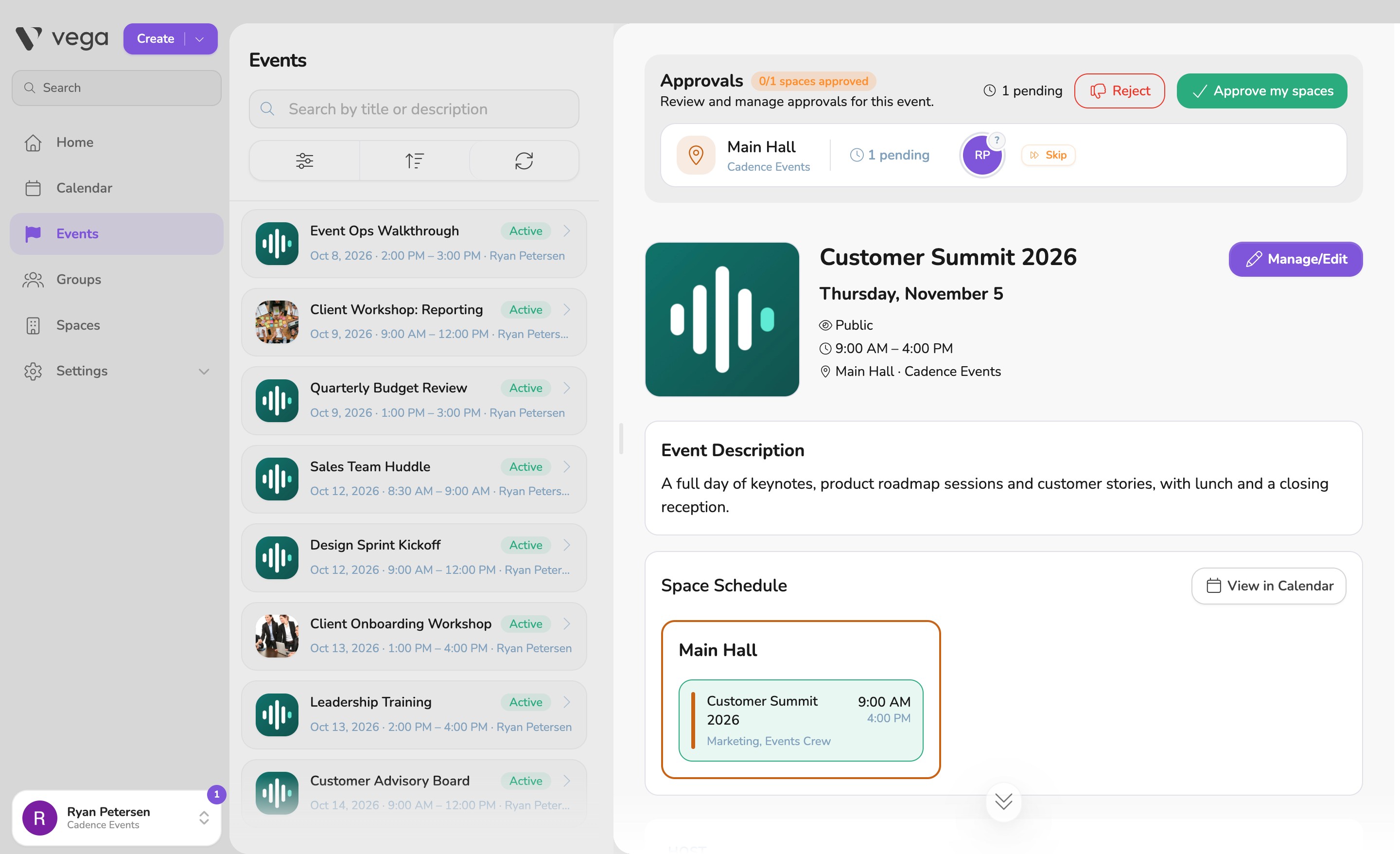Image resolution: width=1400 pixels, height=854 pixels.
Task: Click the RP approver avatar
Action: pyautogui.click(x=982, y=155)
